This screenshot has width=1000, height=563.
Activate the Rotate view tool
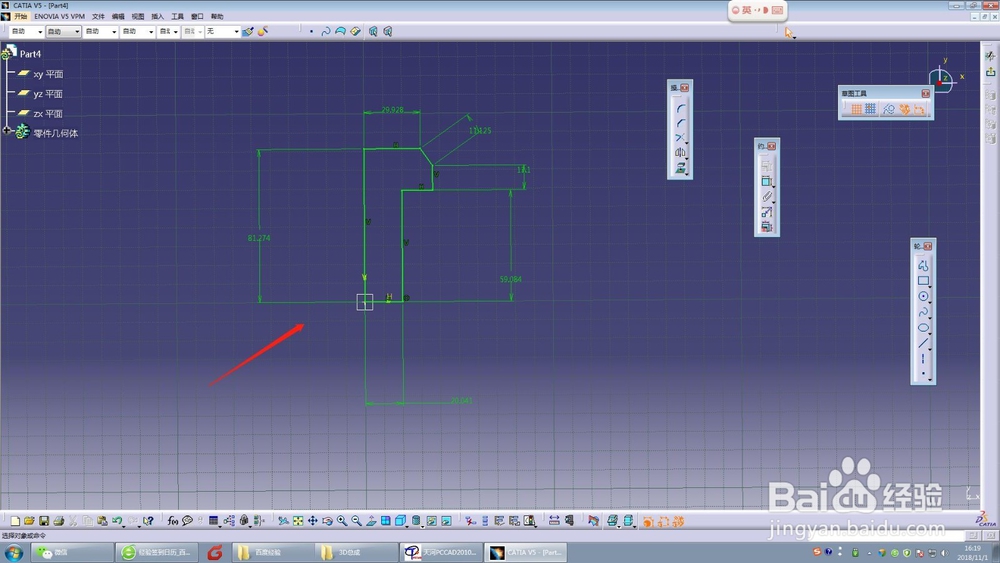327,521
